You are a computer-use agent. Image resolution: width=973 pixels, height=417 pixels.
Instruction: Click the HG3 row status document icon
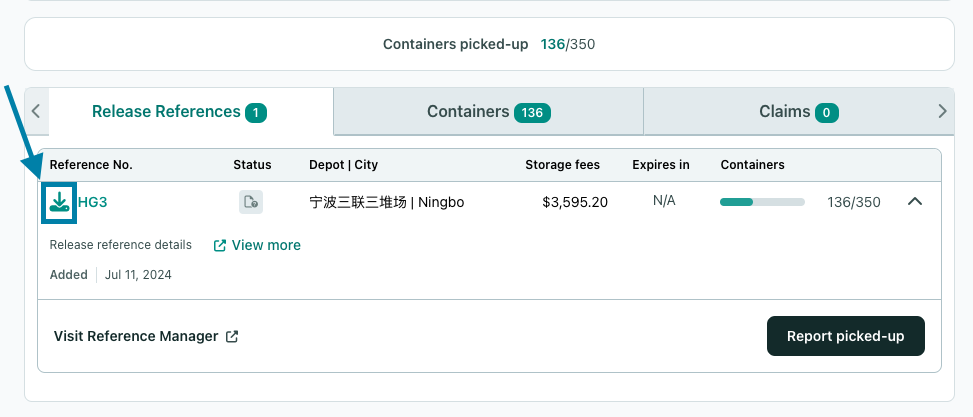pyautogui.click(x=251, y=202)
